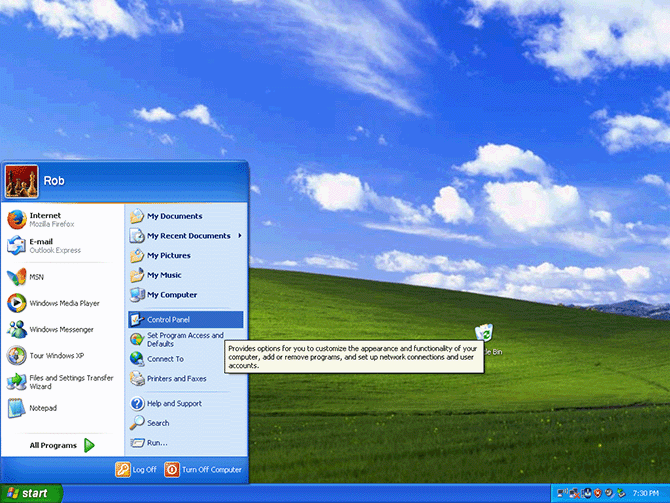Screen dimensions: 670x503
Task: Click disconnected network tray icon with red X
Action: click(x=575, y=494)
